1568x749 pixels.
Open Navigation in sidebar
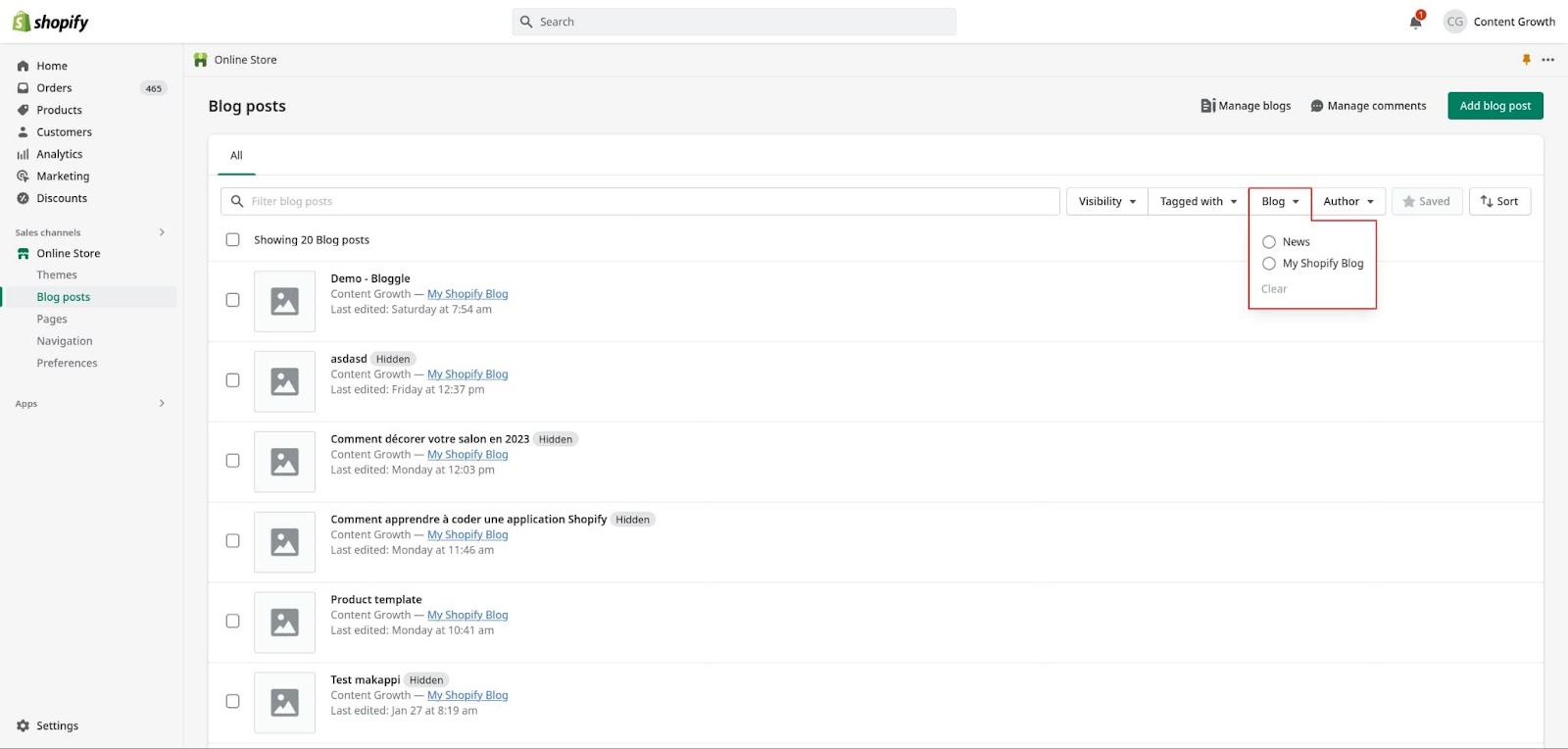click(x=65, y=341)
